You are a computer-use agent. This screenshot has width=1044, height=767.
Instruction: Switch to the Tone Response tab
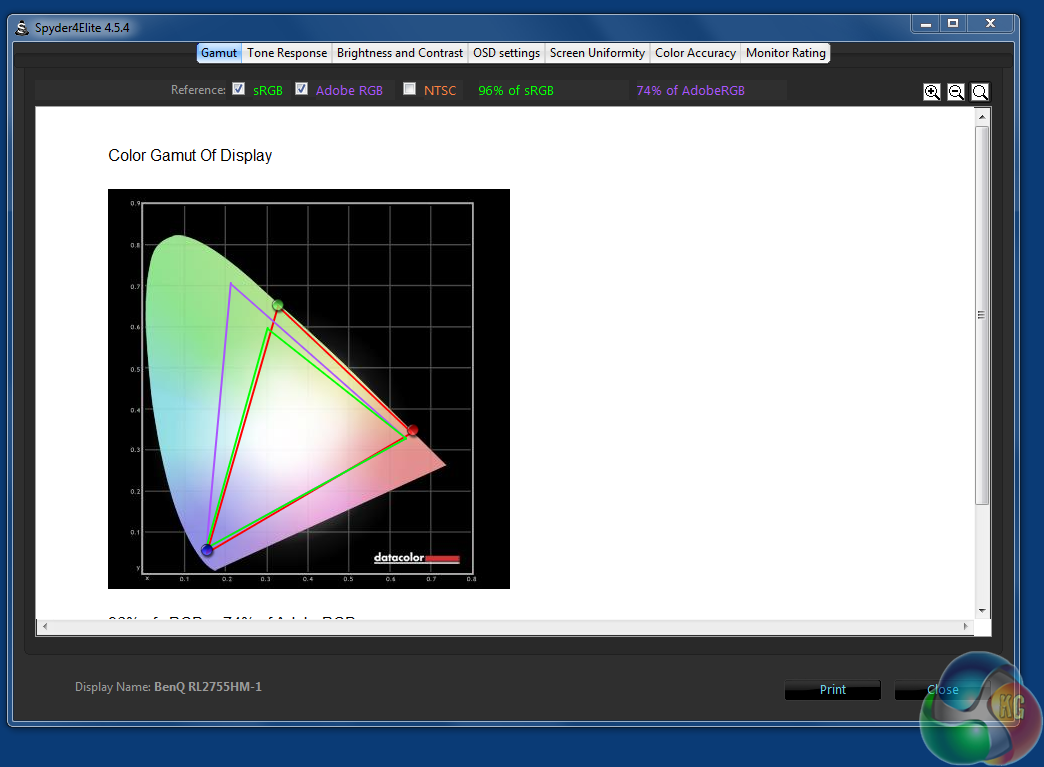pyautogui.click(x=287, y=53)
